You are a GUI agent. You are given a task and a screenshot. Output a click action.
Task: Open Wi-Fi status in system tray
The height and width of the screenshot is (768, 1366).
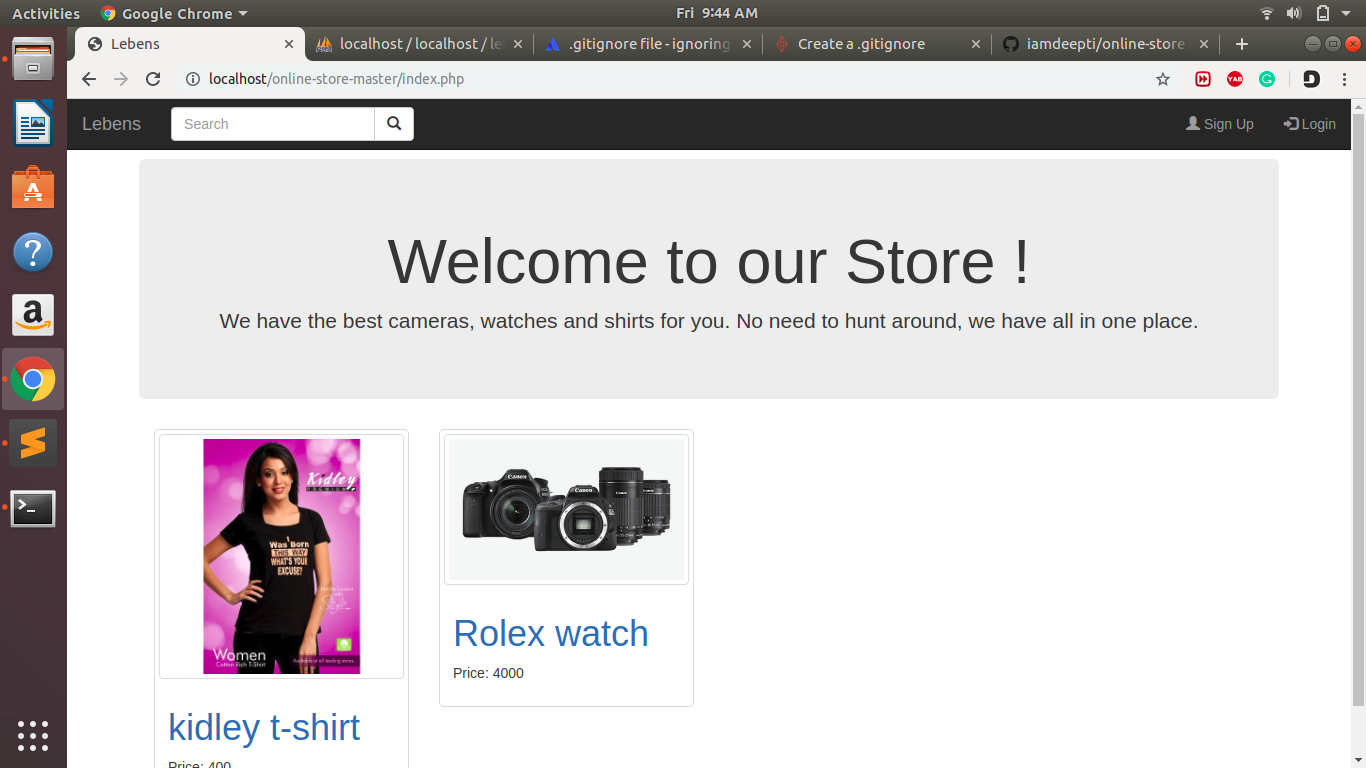click(x=1267, y=13)
